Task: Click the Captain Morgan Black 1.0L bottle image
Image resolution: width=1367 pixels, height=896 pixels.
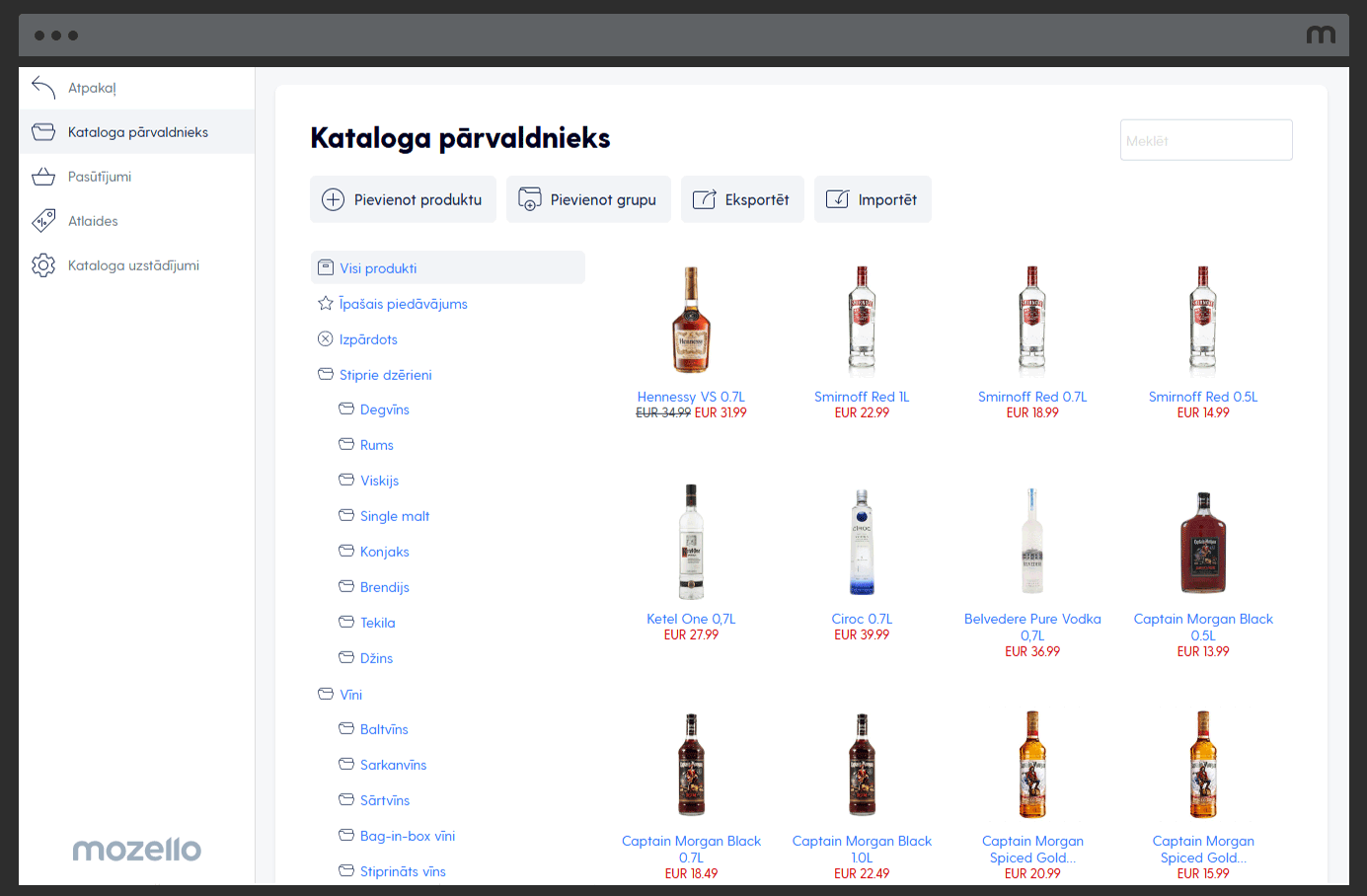Action: (862, 764)
